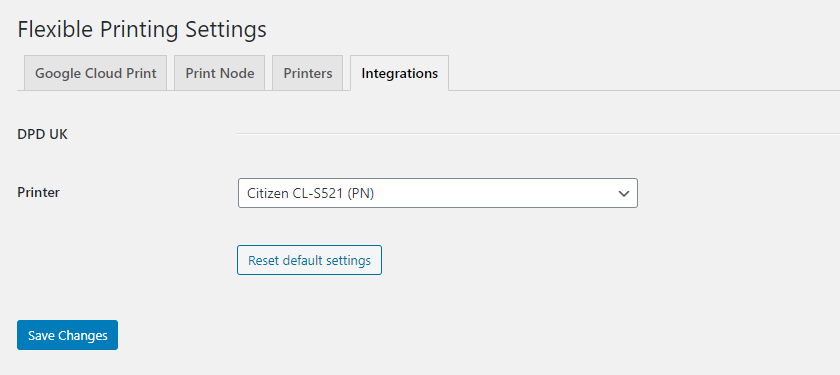Click the word Node in the second tab
This screenshot has height=375, width=840.
coord(238,73)
